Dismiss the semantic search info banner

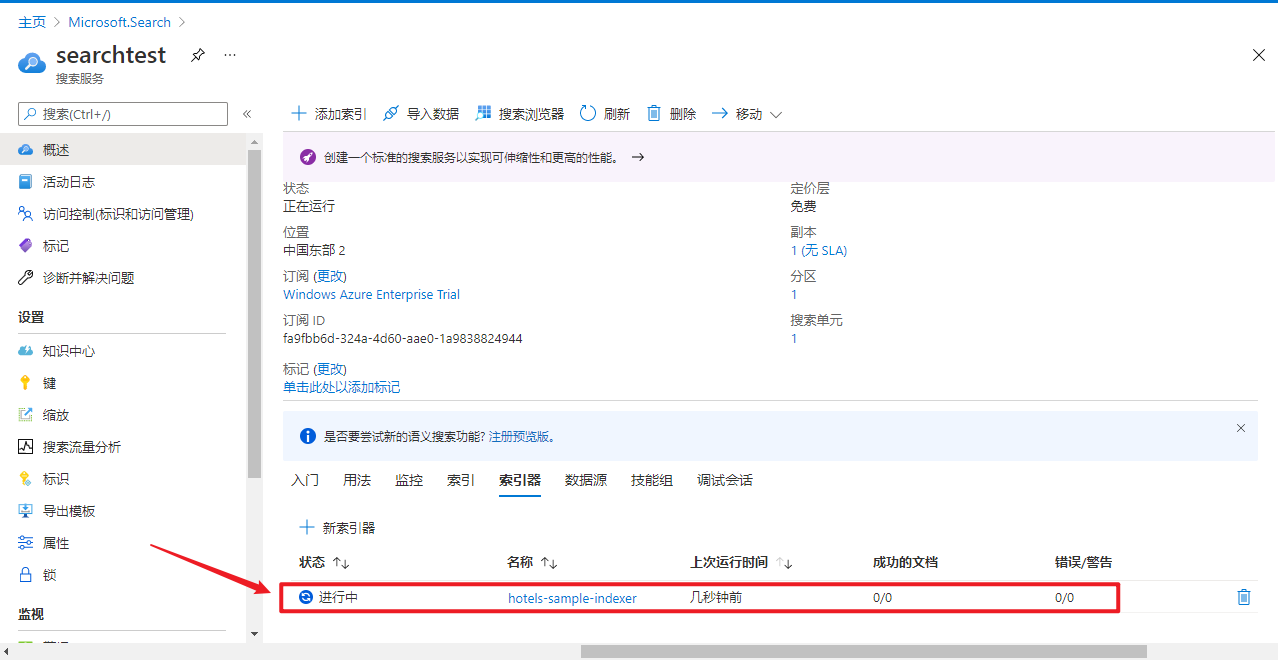pos(1241,428)
